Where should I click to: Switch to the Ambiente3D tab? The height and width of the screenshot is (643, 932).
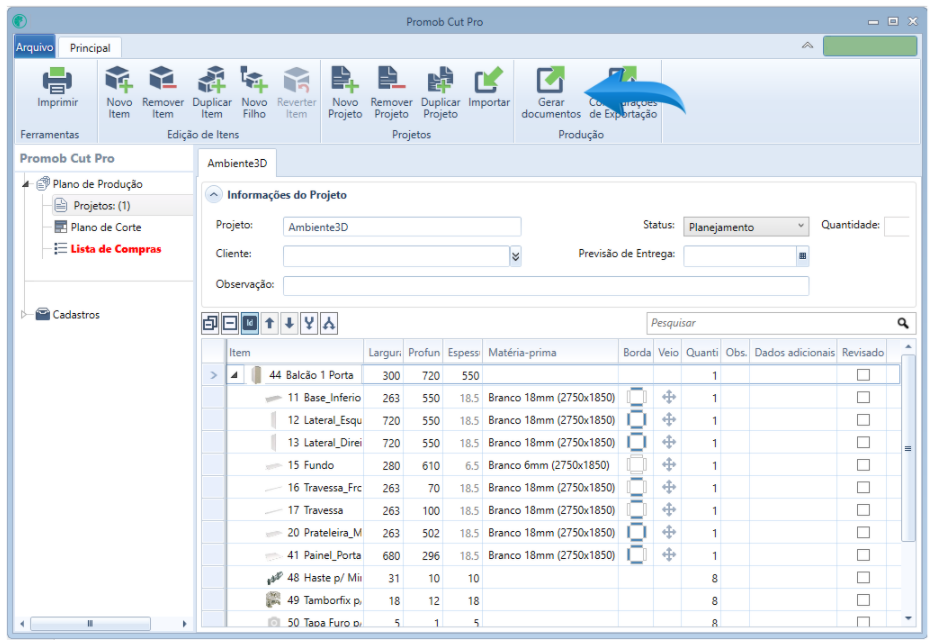[x=237, y=163]
